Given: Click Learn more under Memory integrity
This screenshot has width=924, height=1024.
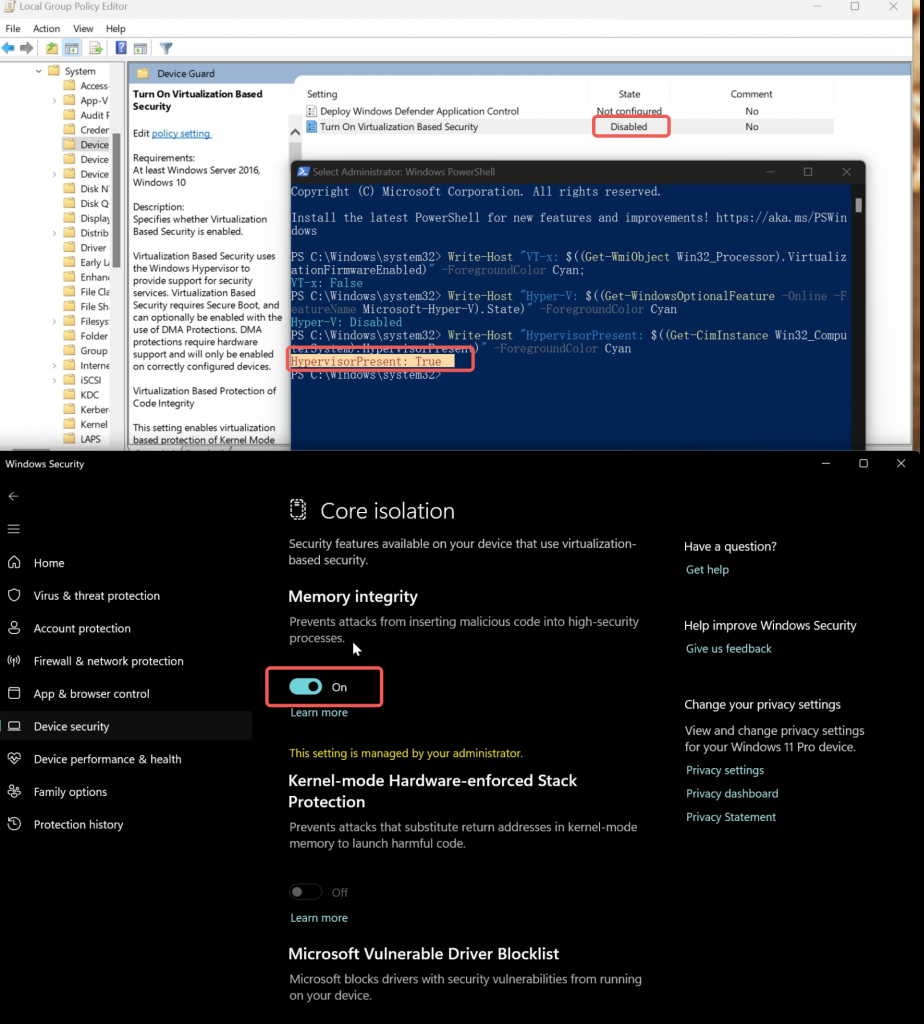Looking at the screenshot, I should [x=319, y=712].
